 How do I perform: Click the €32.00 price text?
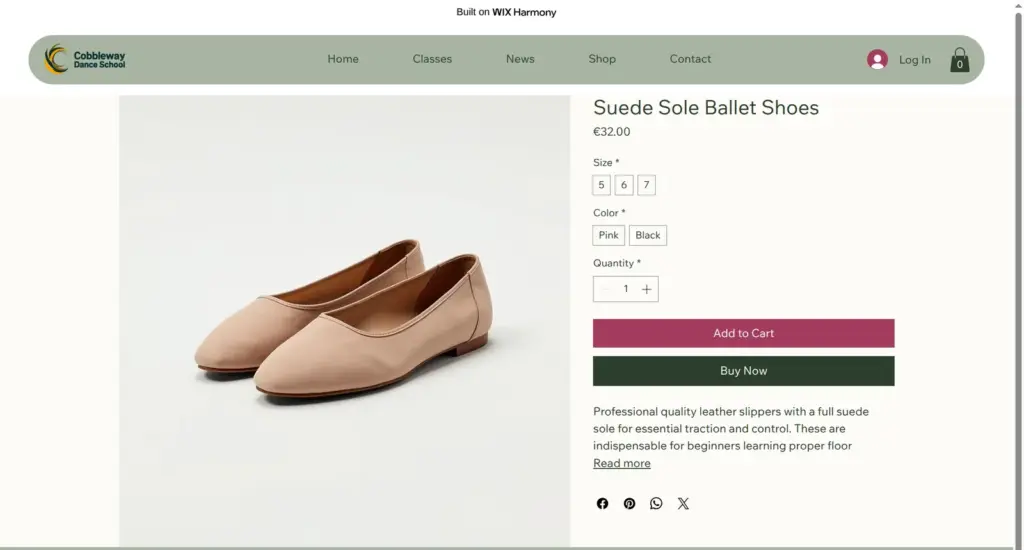pyautogui.click(x=612, y=131)
